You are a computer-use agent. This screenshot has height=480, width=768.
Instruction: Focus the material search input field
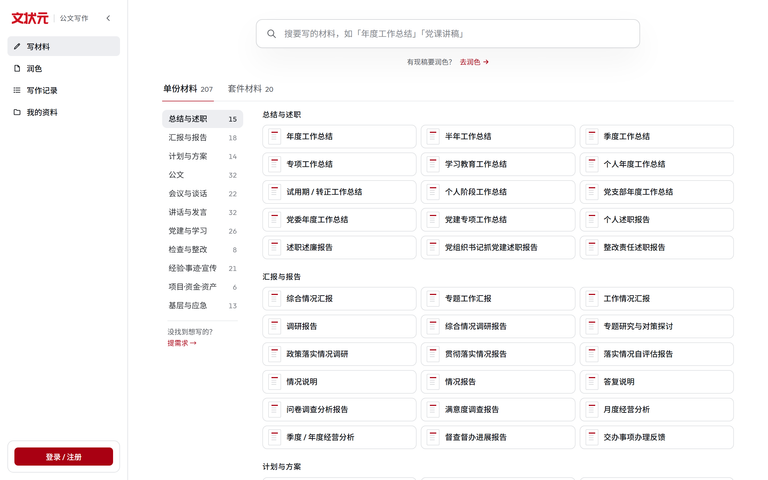point(448,34)
